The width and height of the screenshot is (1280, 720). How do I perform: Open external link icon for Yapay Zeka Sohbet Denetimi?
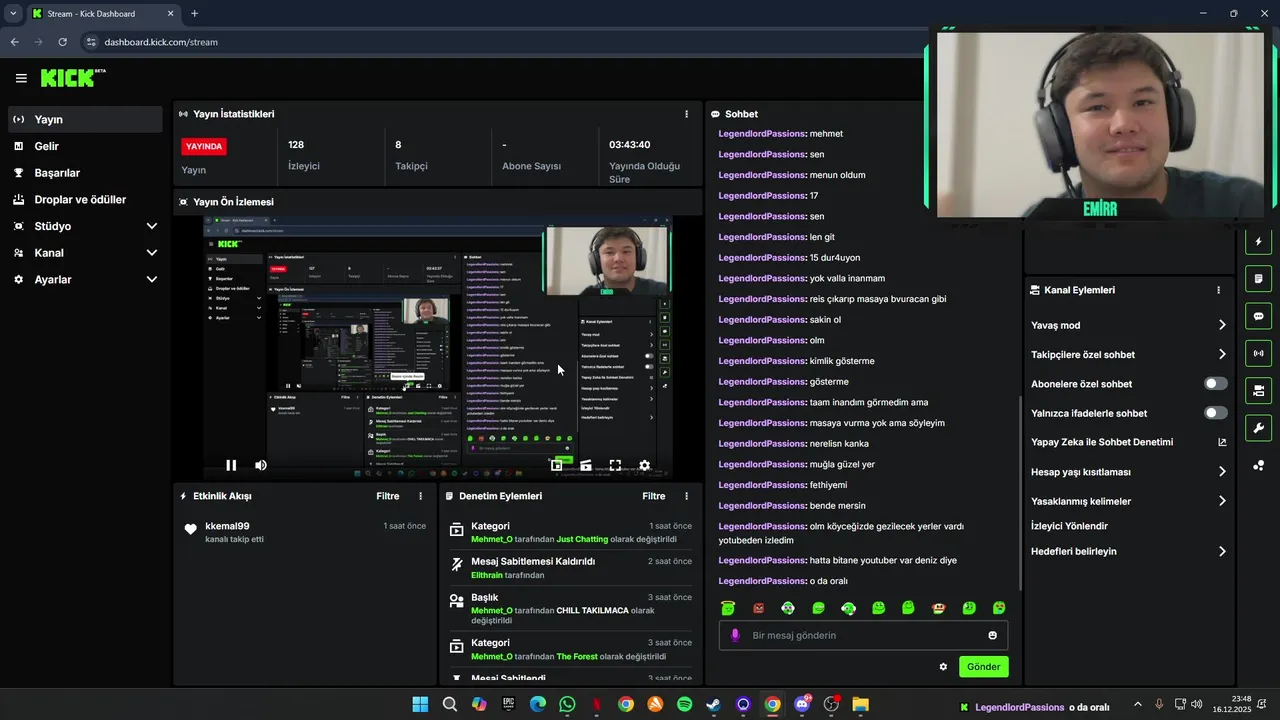point(1222,442)
